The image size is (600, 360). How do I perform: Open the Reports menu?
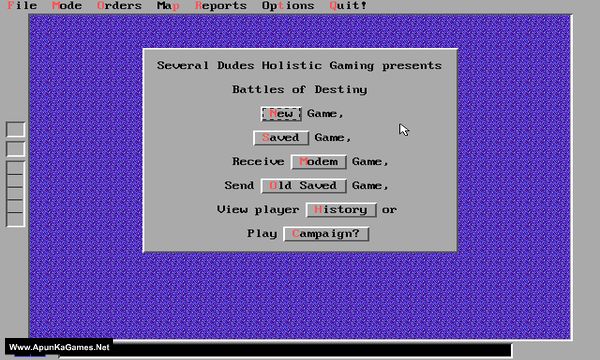click(x=221, y=6)
